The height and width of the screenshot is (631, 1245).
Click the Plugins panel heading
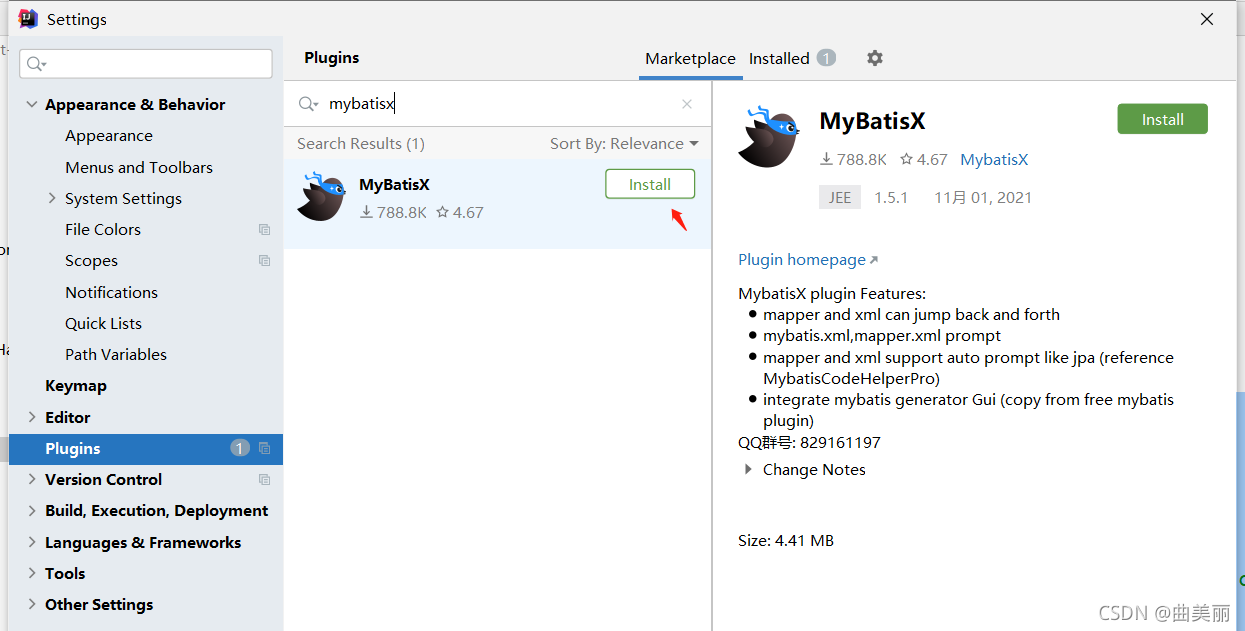[332, 58]
